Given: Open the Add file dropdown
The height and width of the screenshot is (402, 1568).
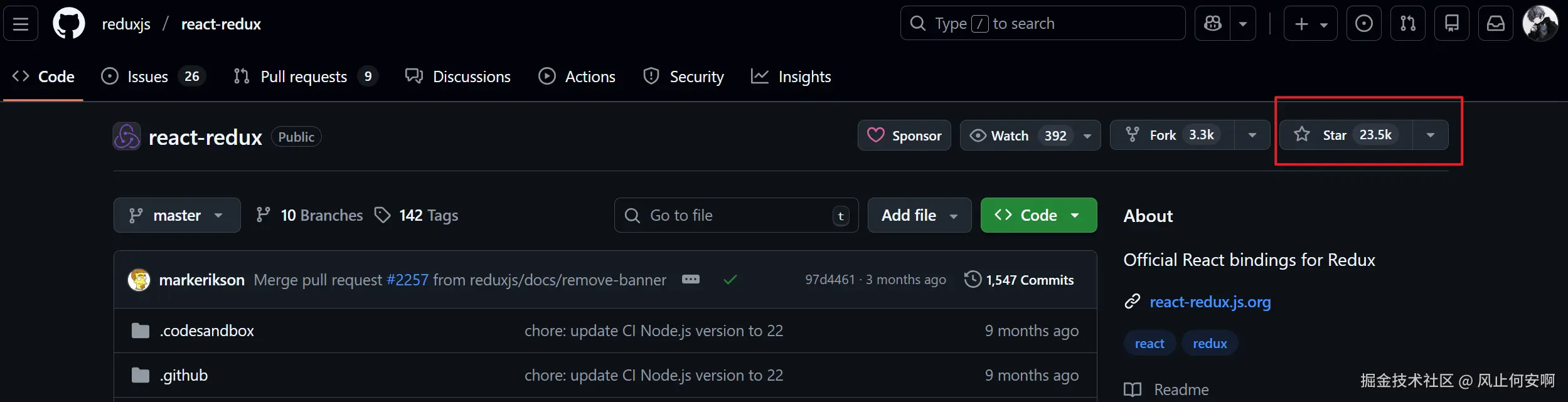Looking at the screenshot, I should tap(919, 215).
